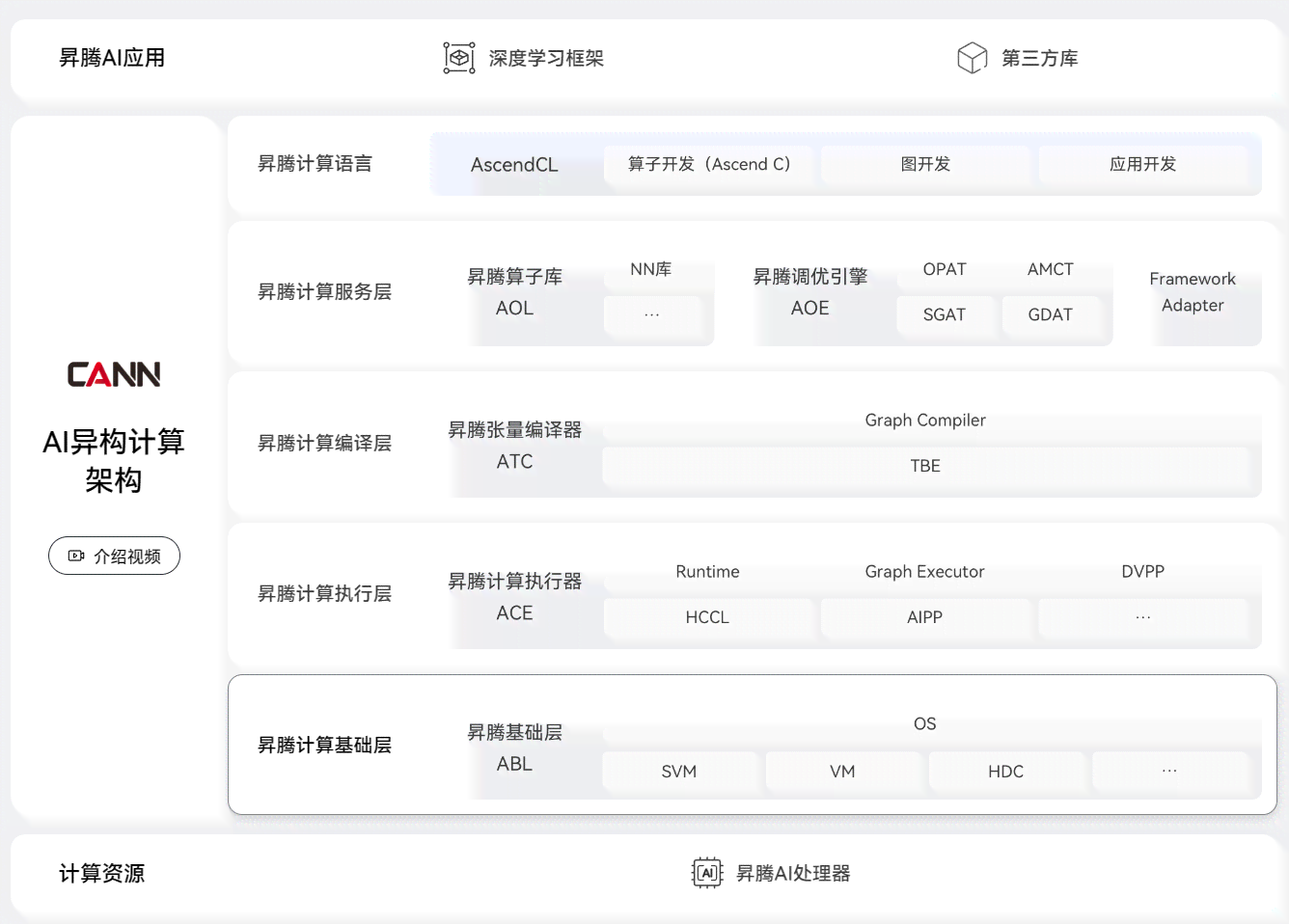
Task: Click the OS item
Action: point(925,723)
